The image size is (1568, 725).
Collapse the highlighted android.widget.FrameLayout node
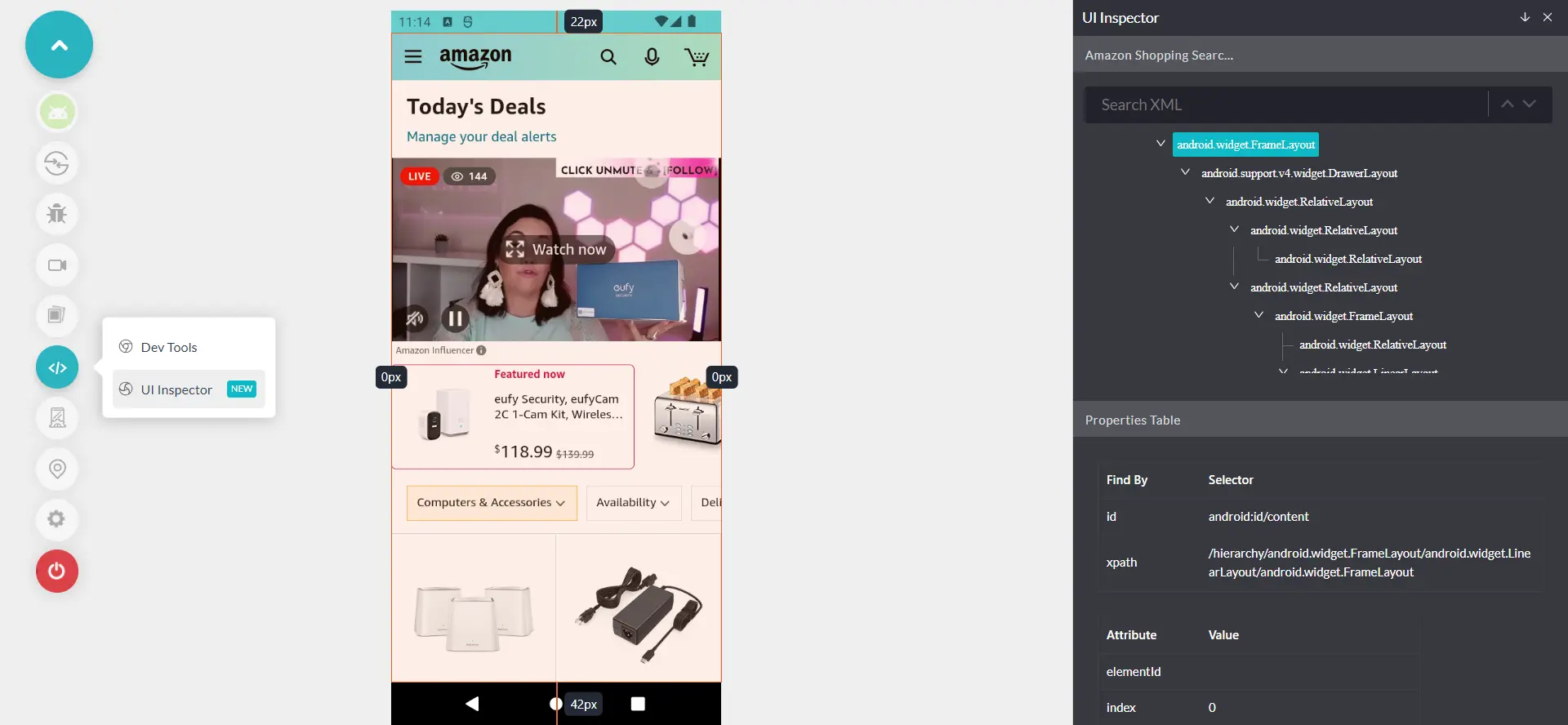[x=1160, y=144]
